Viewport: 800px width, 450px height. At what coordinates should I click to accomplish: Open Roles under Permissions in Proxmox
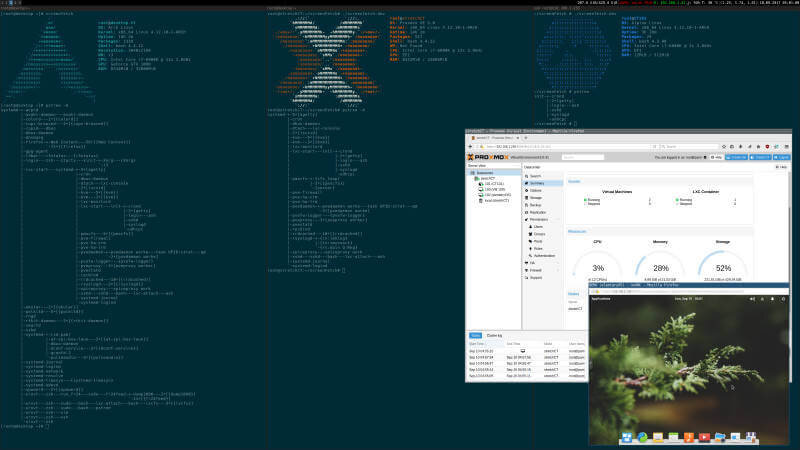[x=544, y=248]
